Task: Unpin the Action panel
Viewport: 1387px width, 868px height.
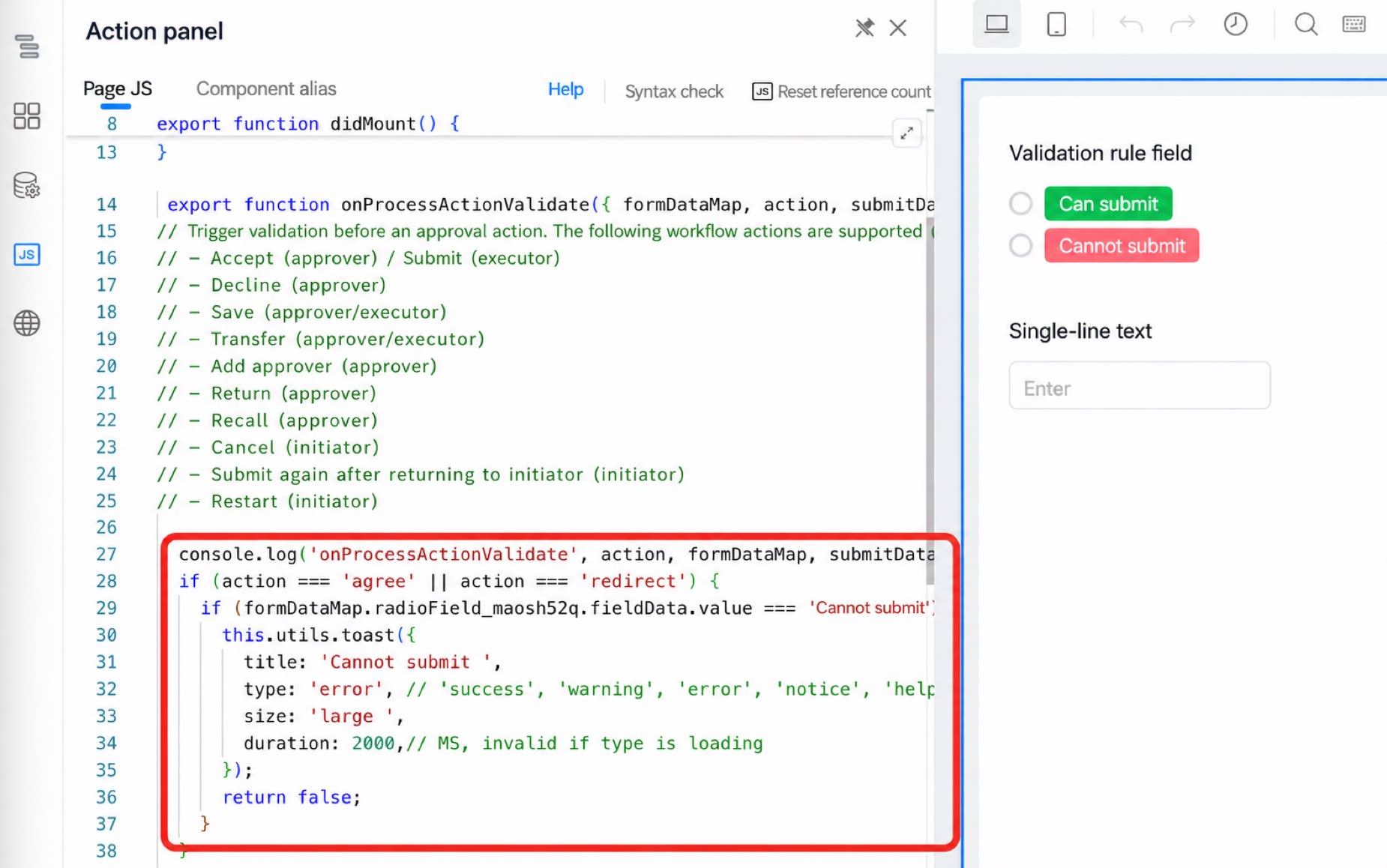Action: pos(864,28)
